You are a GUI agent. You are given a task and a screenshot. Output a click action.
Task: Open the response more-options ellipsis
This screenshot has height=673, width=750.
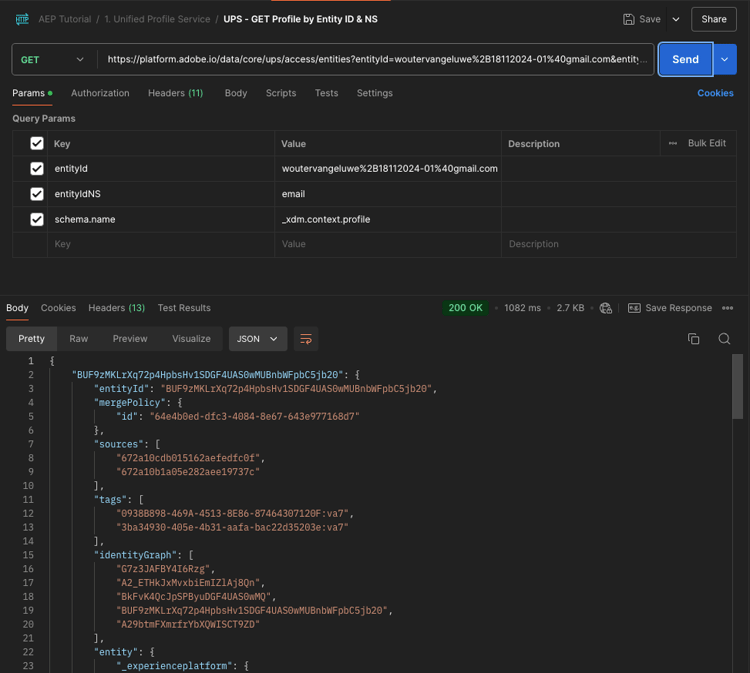728,308
